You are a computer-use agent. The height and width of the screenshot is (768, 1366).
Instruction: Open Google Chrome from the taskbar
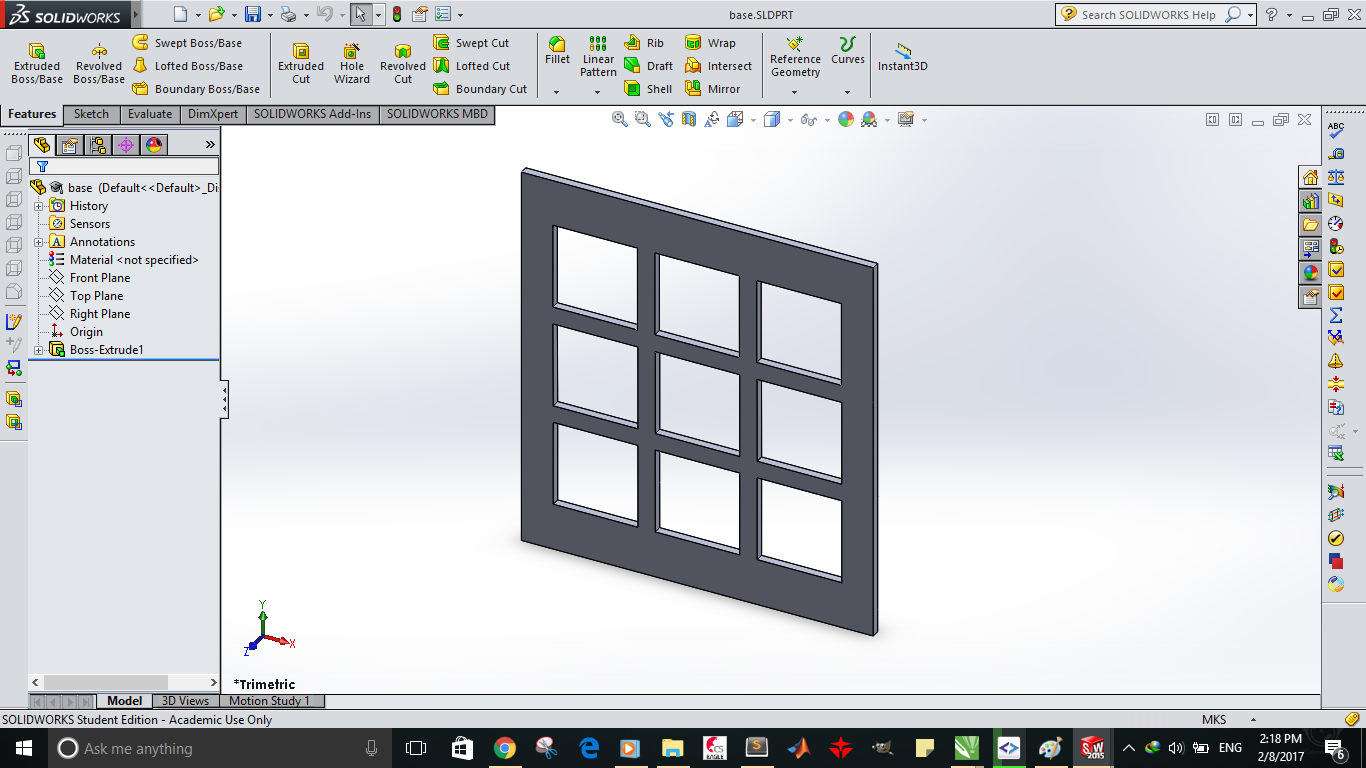[x=504, y=748]
